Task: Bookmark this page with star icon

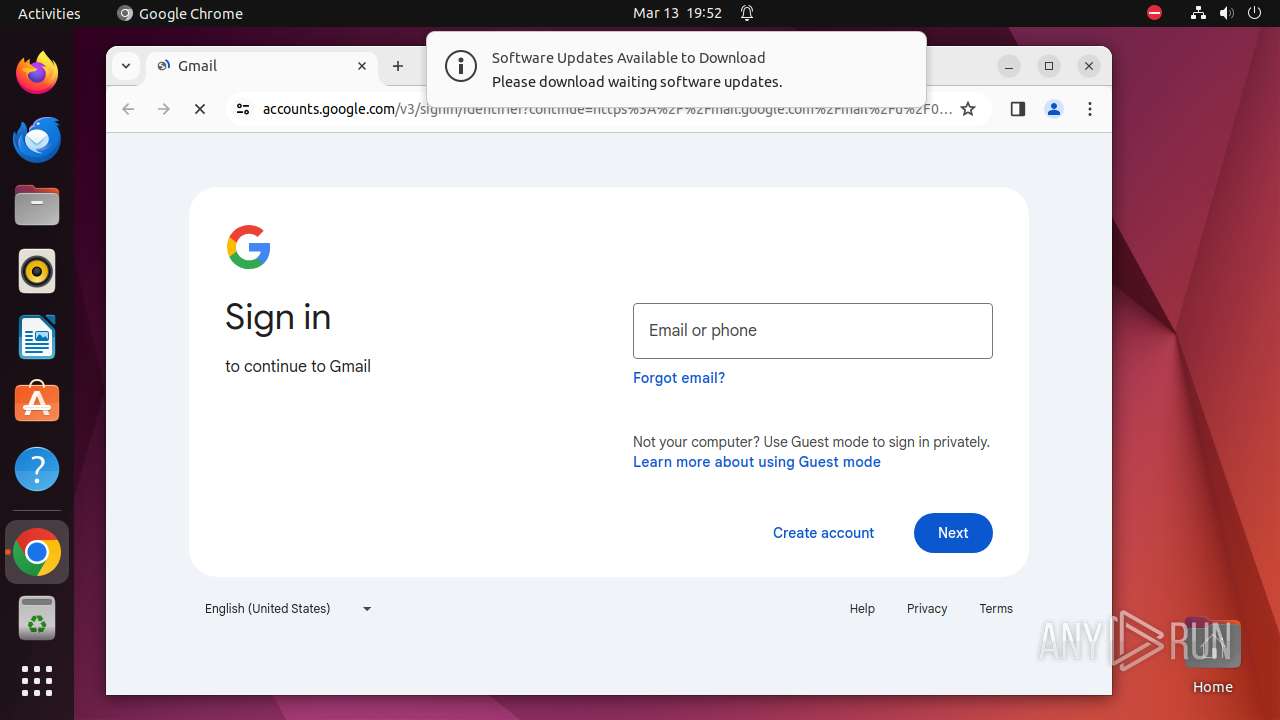Action: [968, 109]
